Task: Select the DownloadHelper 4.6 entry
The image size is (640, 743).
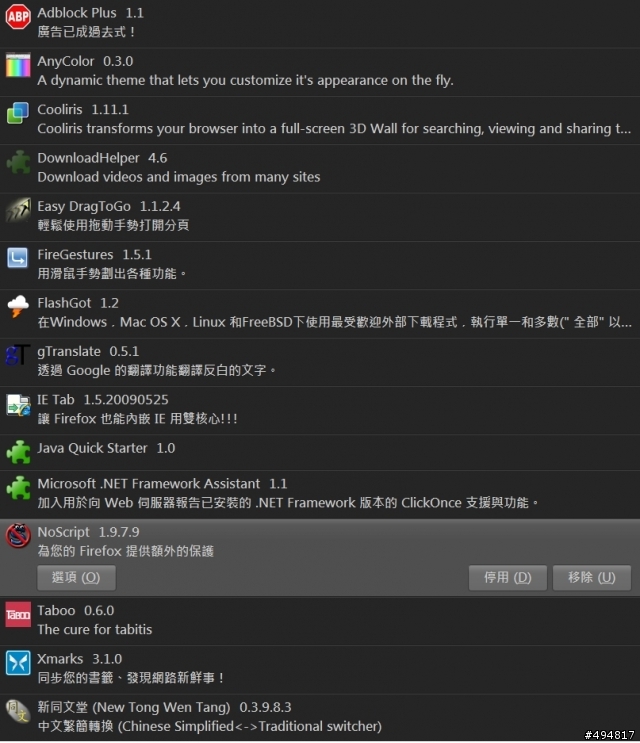Action: pyautogui.click(x=320, y=169)
